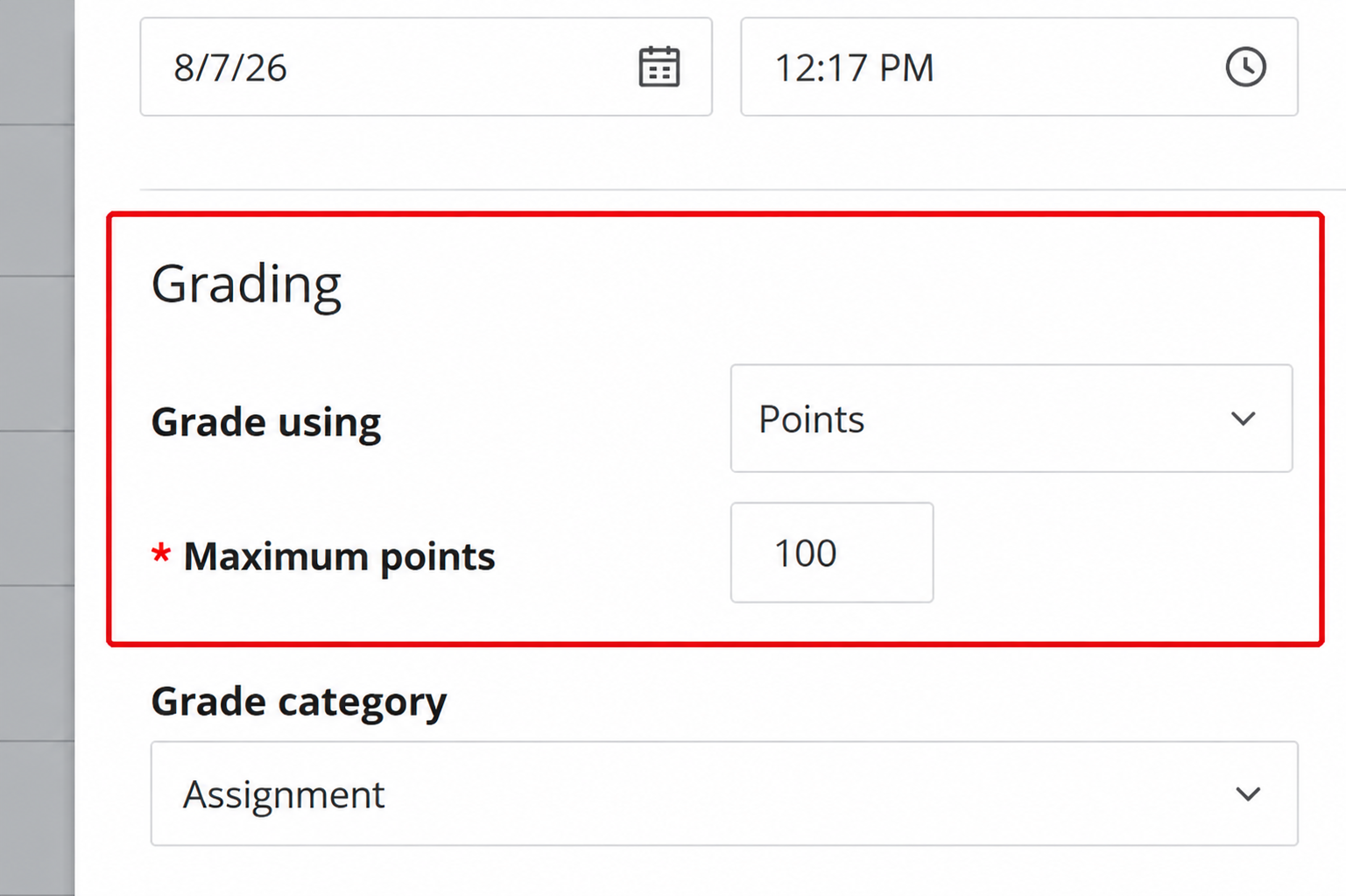Click the 12:17 PM time text

(x=855, y=68)
